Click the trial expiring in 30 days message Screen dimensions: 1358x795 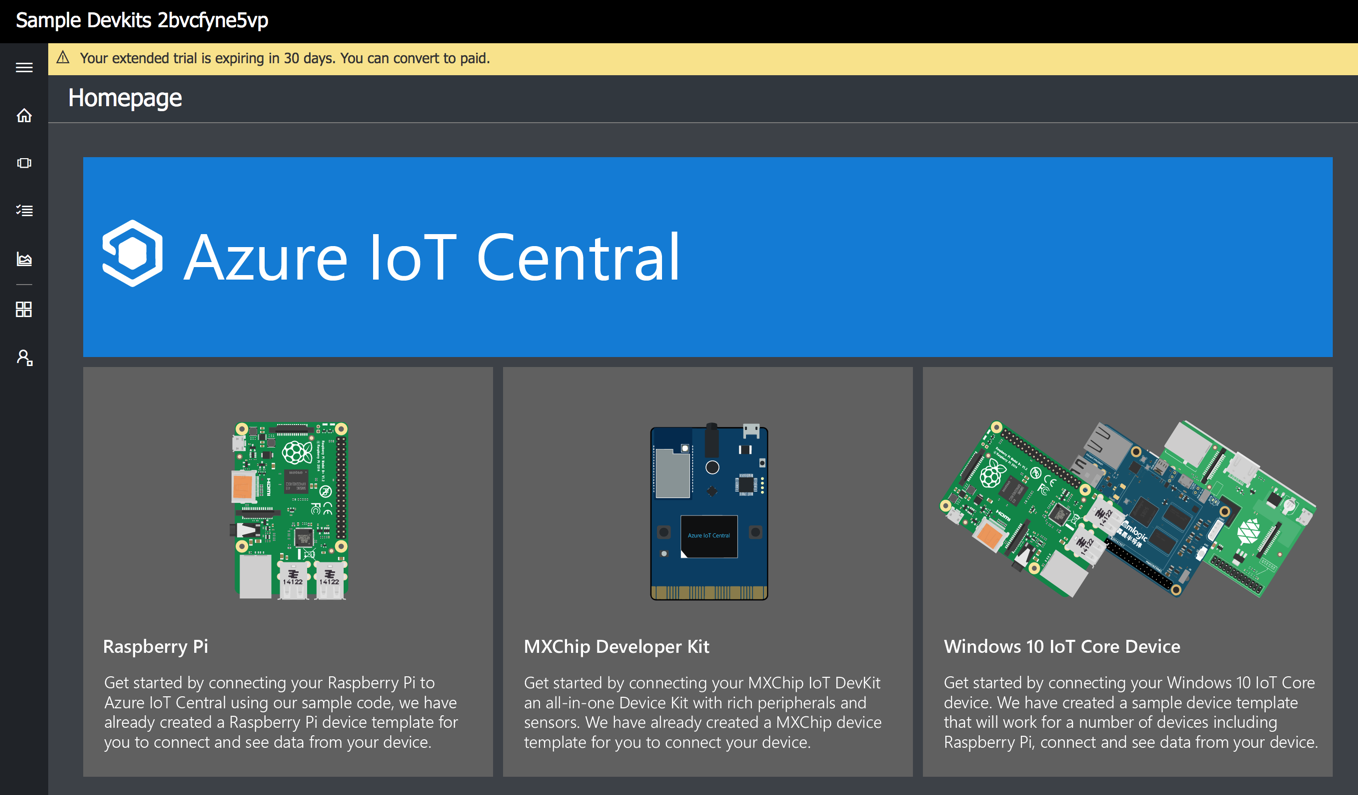(x=285, y=58)
